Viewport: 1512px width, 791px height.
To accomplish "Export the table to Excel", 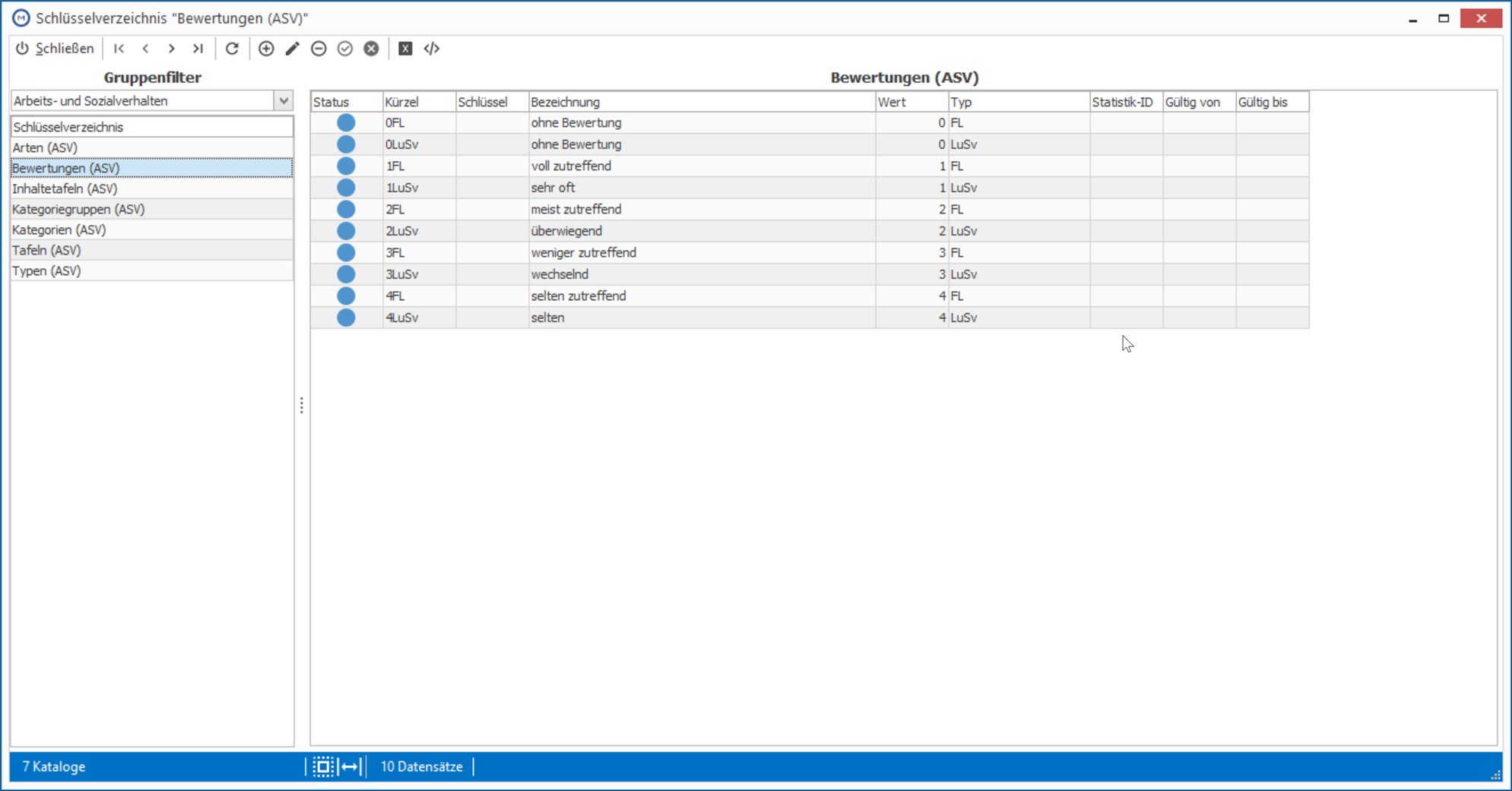I will click(405, 49).
